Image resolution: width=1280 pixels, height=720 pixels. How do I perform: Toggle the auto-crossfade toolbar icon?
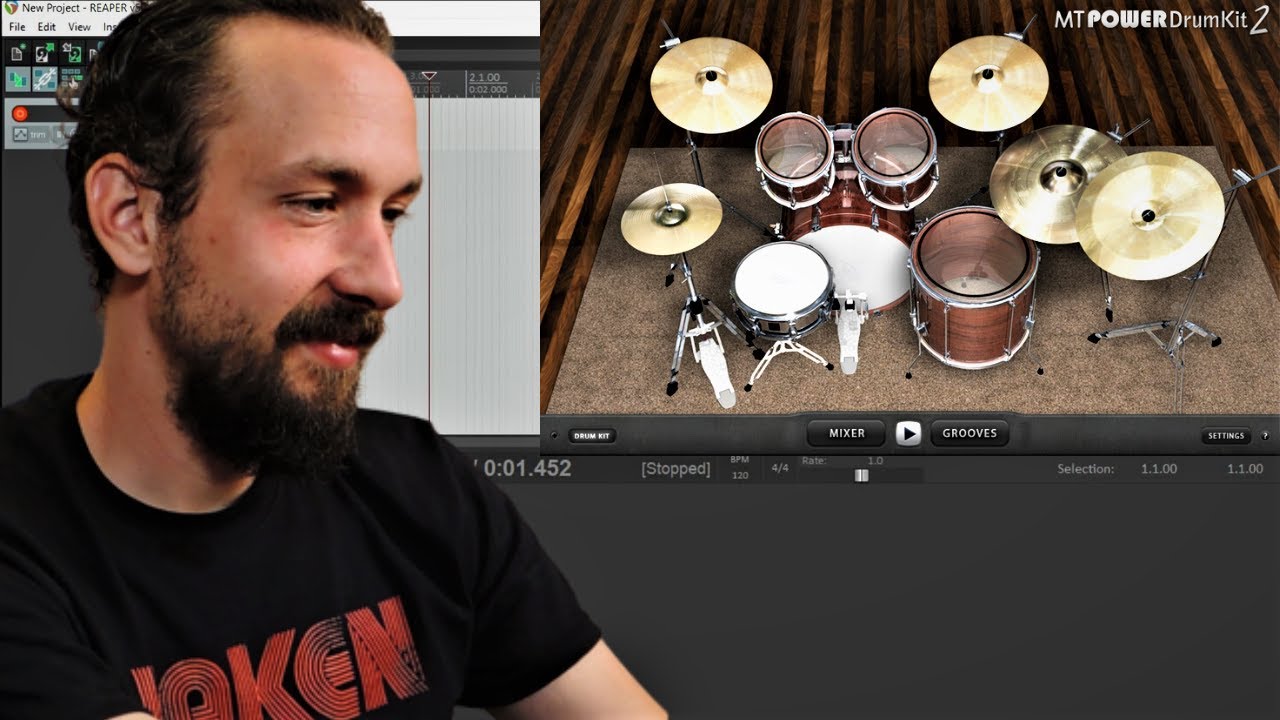[x=17, y=79]
